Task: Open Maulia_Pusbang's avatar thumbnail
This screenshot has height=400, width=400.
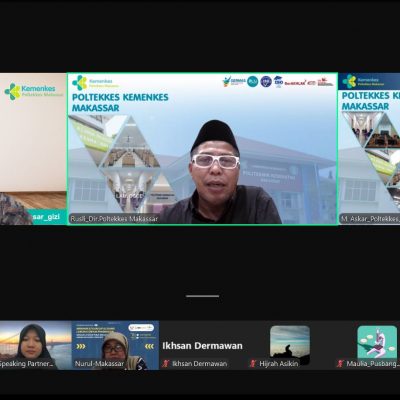Action: (377, 342)
